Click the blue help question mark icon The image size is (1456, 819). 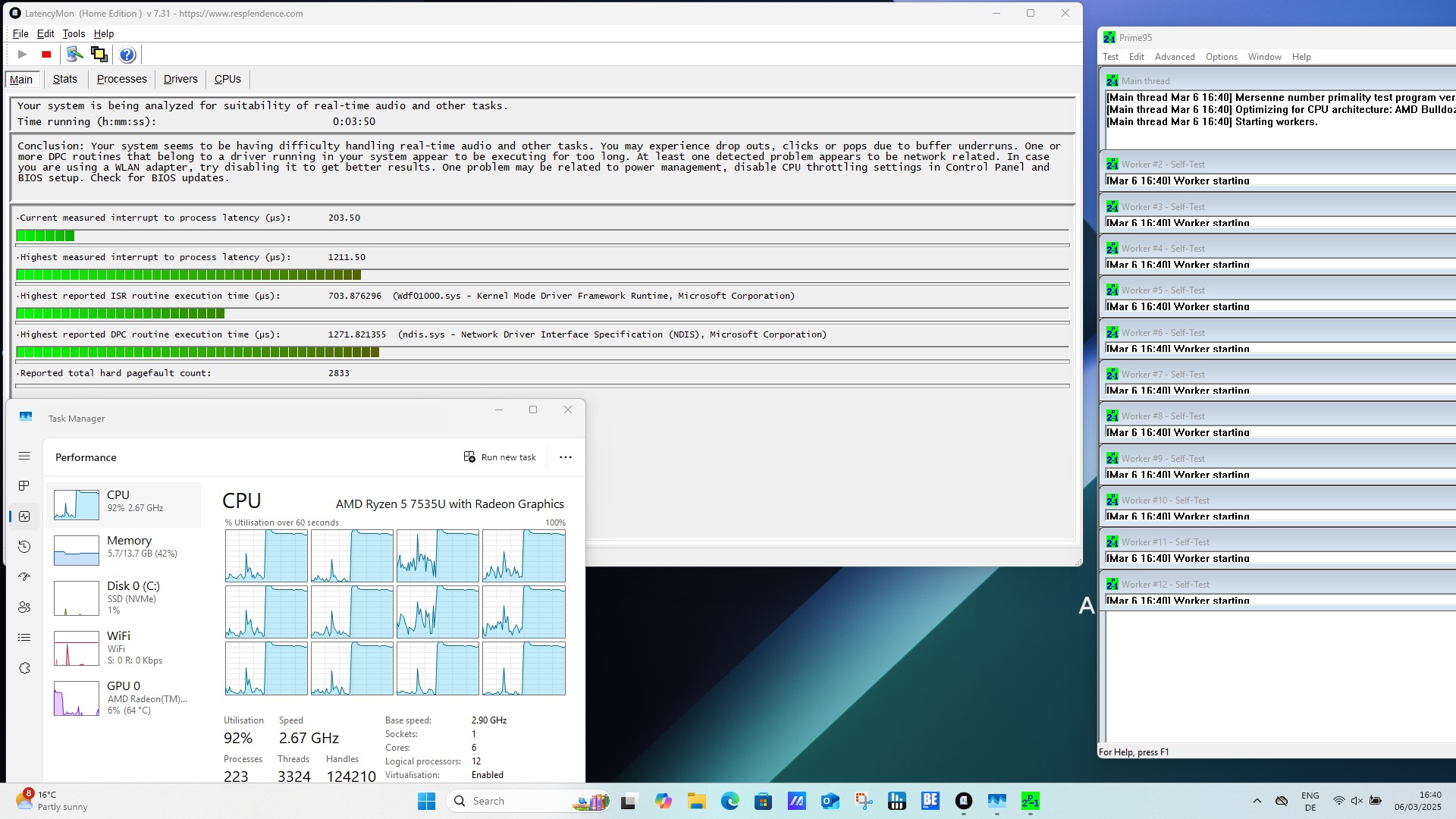[127, 55]
